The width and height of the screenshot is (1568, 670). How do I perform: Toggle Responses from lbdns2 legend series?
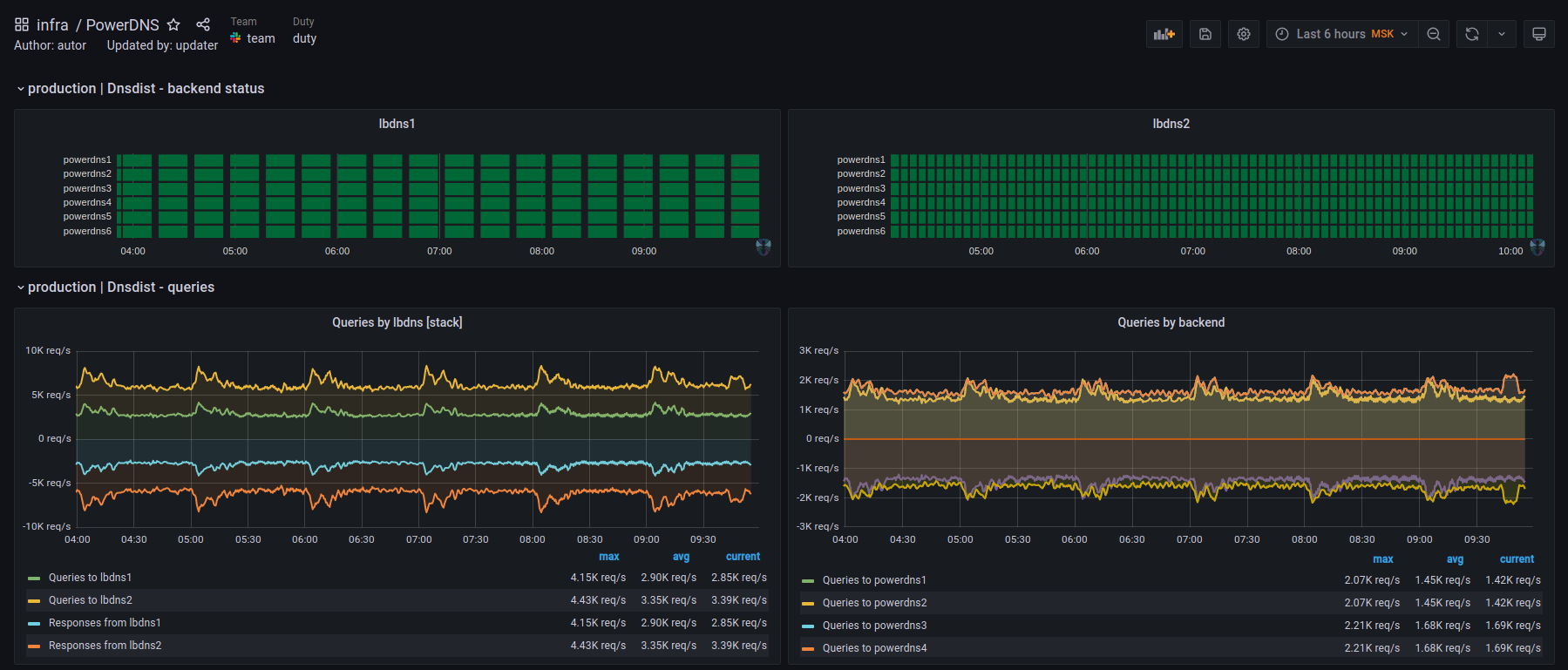(x=105, y=646)
